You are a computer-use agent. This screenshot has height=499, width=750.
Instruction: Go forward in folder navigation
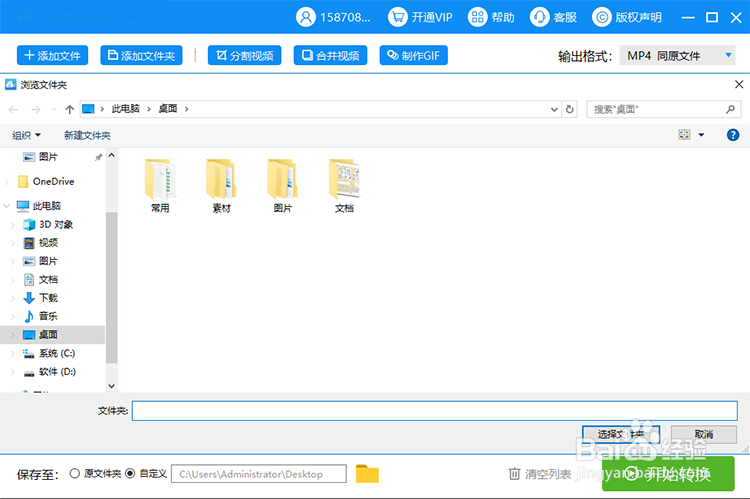click(x=36, y=110)
